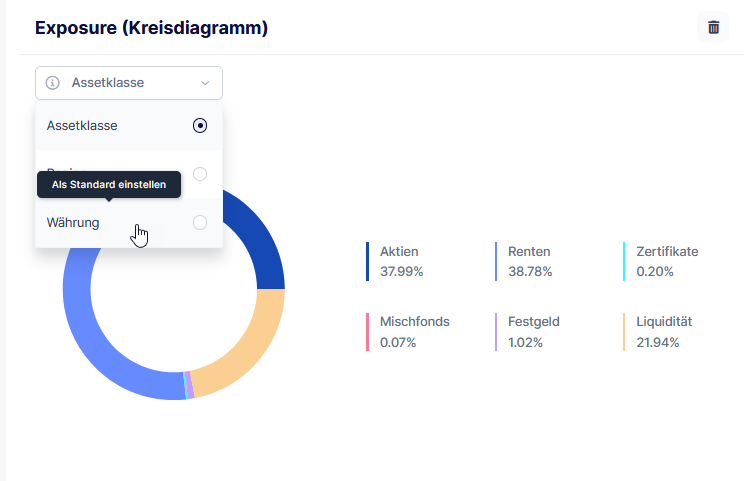Click the Aktien legend entry

point(400,261)
